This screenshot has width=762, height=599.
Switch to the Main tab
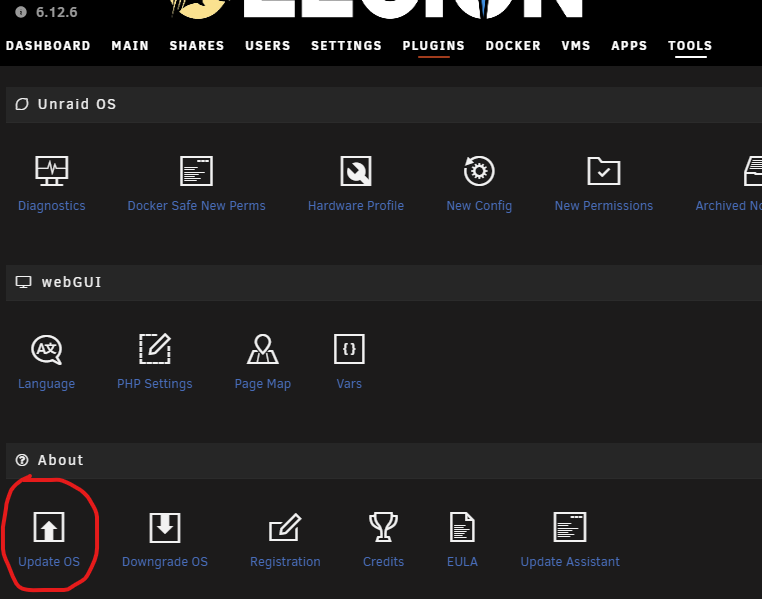pyautogui.click(x=130, y=46)
